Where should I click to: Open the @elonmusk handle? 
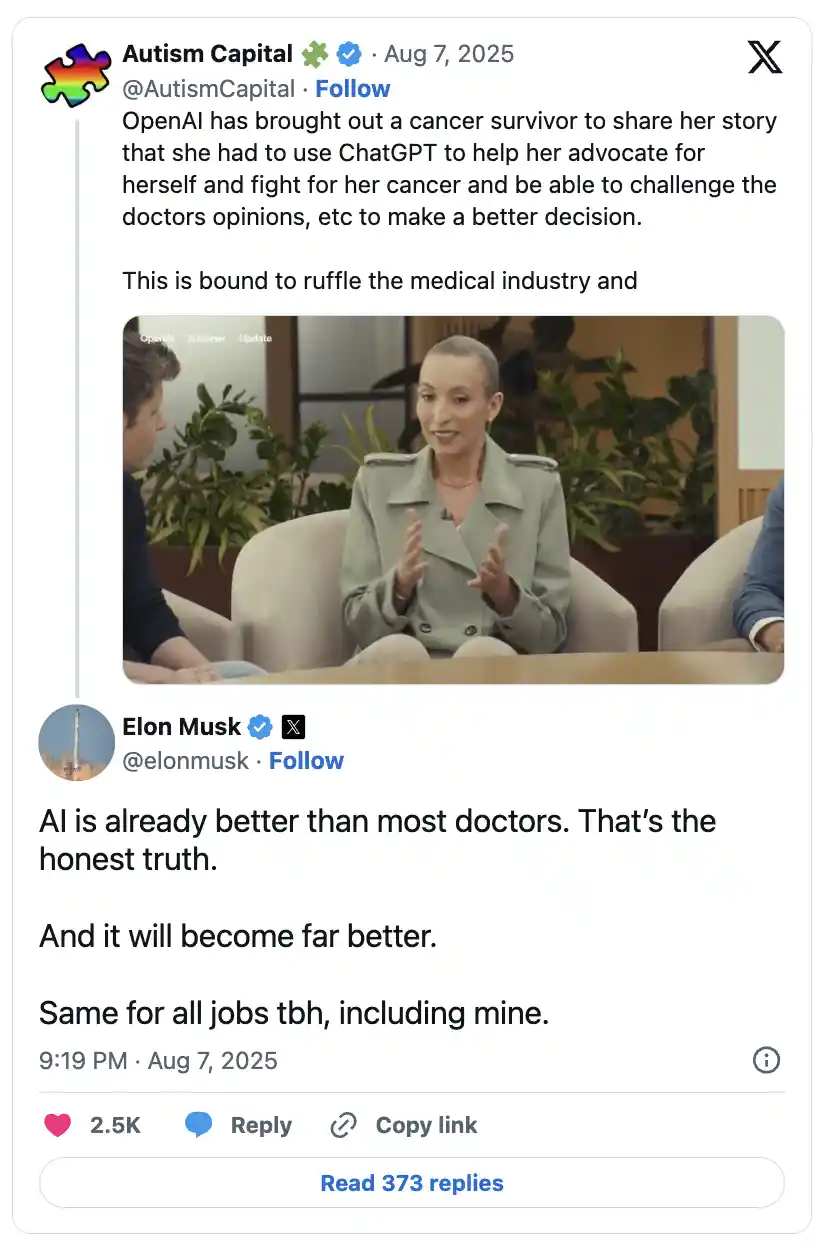click(x=185, y=761)
